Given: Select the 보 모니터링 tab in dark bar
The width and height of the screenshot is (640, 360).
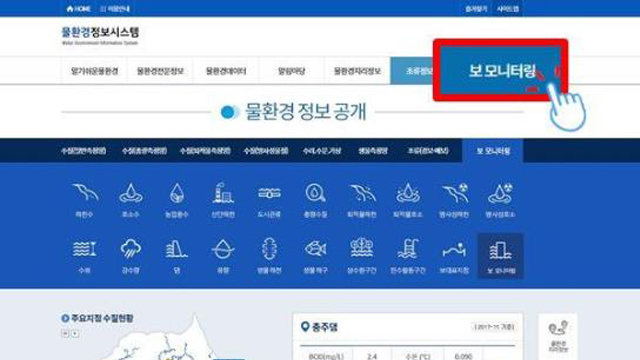Looking at the screenshot, I should (493, 151).
